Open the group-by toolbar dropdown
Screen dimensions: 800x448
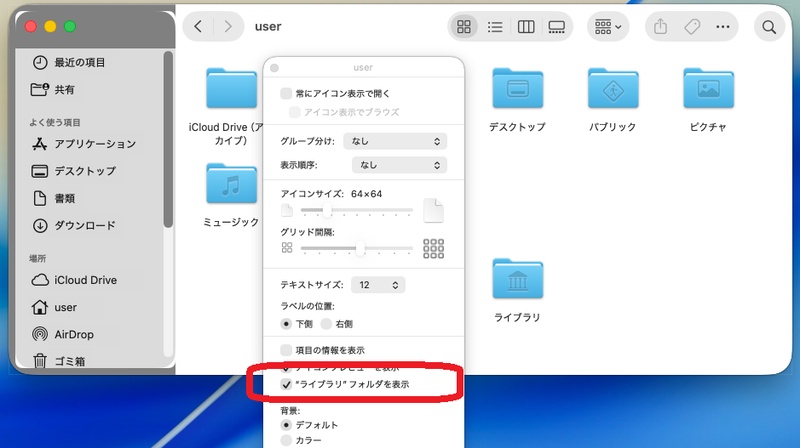tap(608, 27)
